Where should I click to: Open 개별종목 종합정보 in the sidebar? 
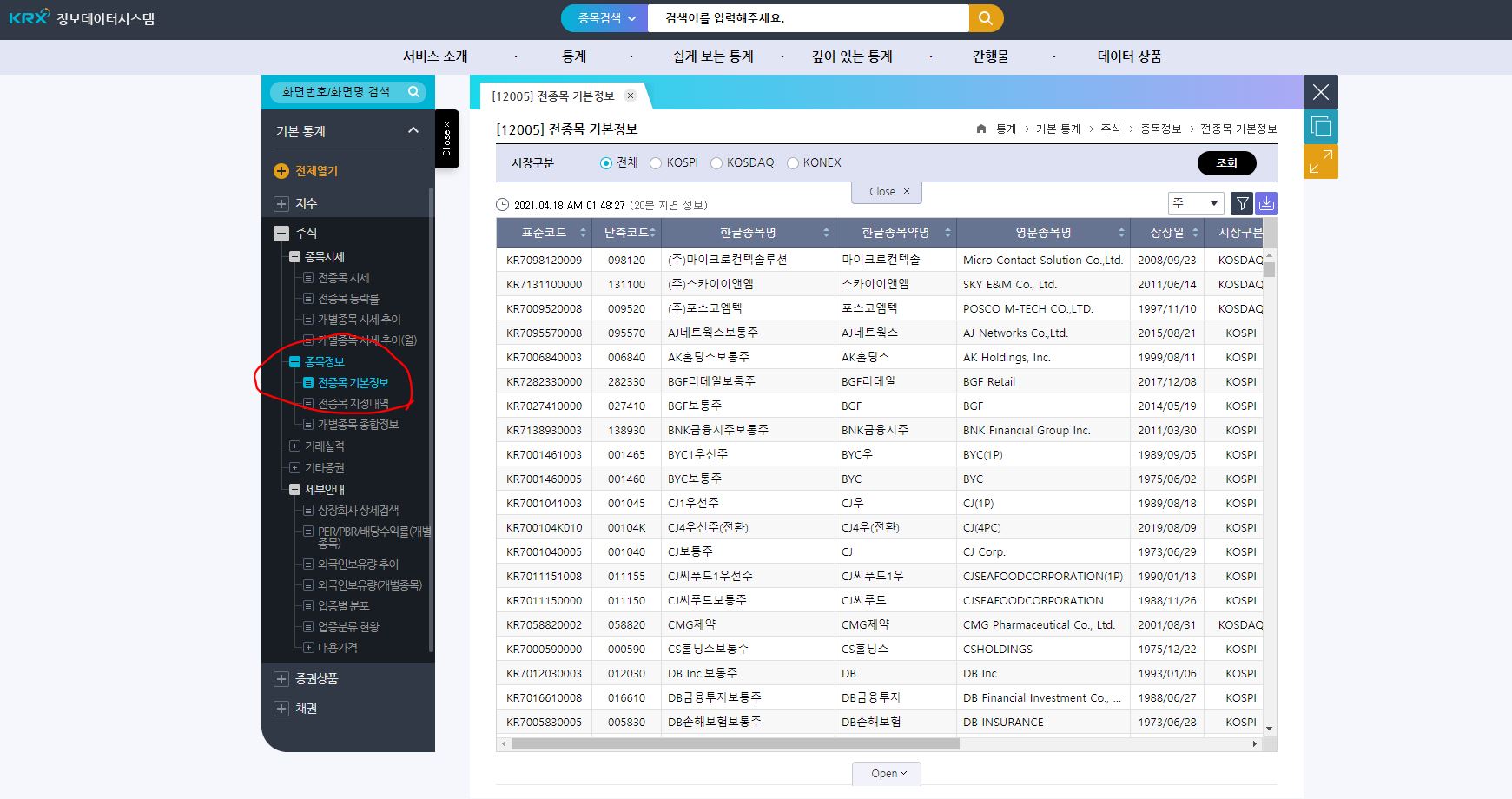[x=358, y=425]
